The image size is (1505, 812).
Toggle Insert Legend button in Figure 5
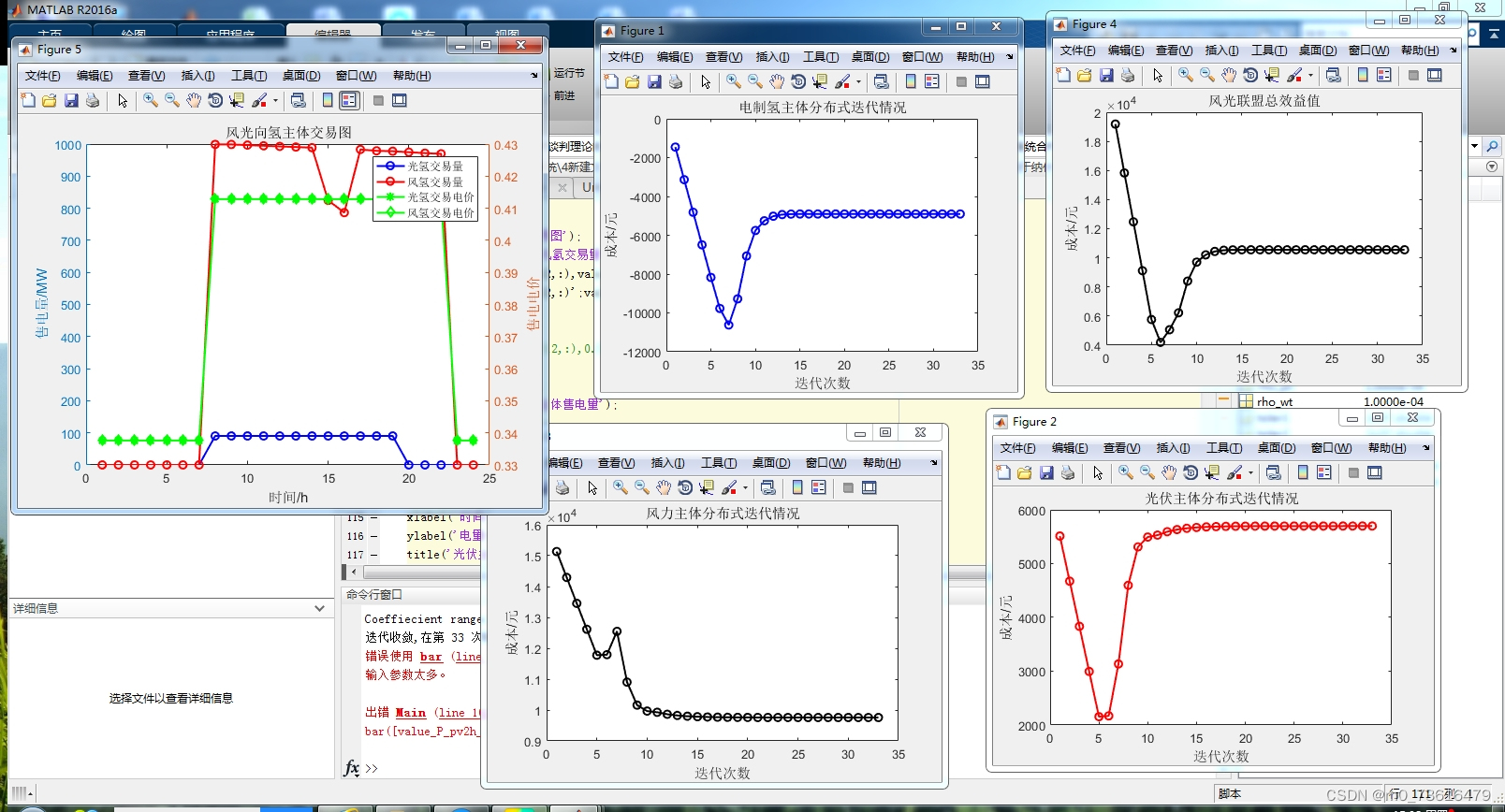pyautogui.click(x=349, y=100)
